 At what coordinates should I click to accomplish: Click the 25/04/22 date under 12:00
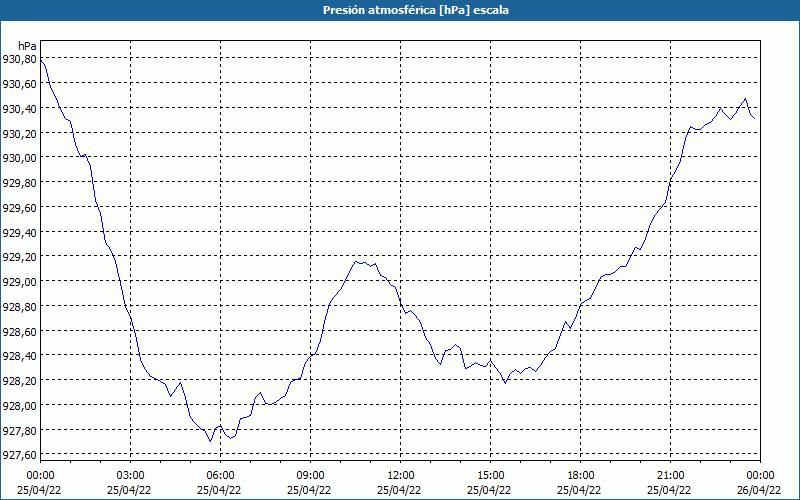[x=401, y=490]
